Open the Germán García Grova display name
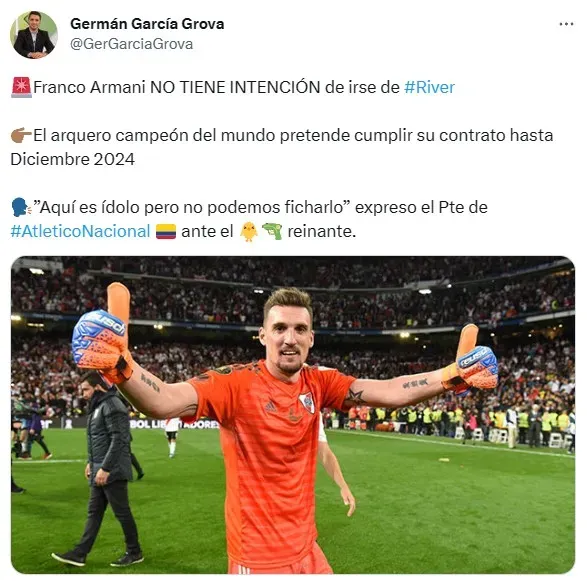Viewport: 587px width, 581px height. click(x=147, y=24)
